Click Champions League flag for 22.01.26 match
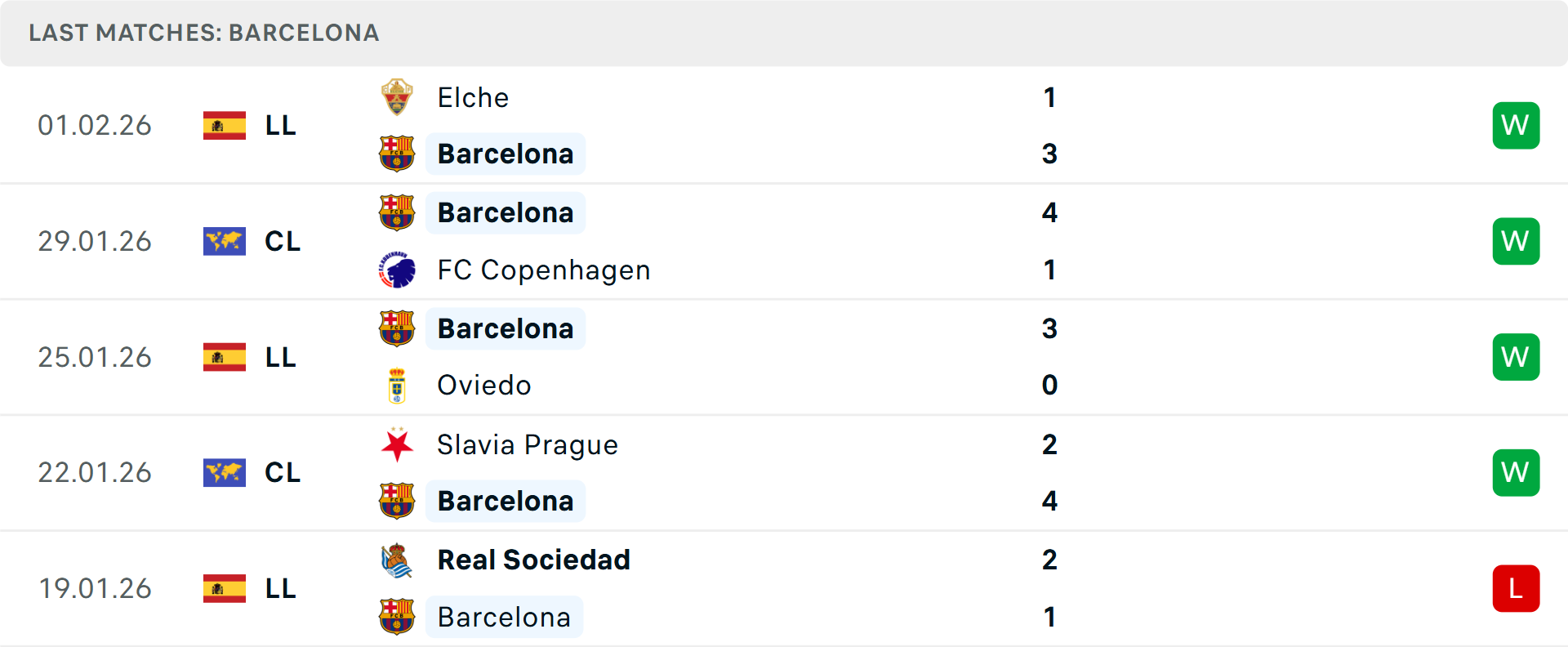Image resolution: width=1568 pixels, height=647 pixels. click(225, 472)
